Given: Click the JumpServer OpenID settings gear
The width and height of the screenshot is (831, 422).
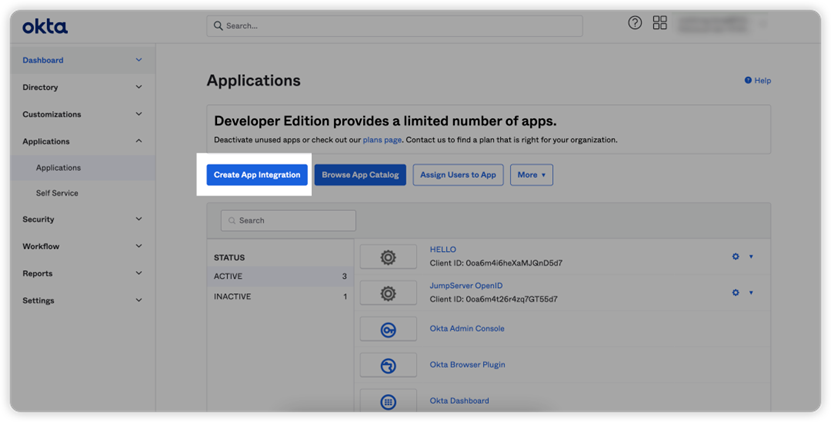Looking at the screenshot, I should pos(736,293).
